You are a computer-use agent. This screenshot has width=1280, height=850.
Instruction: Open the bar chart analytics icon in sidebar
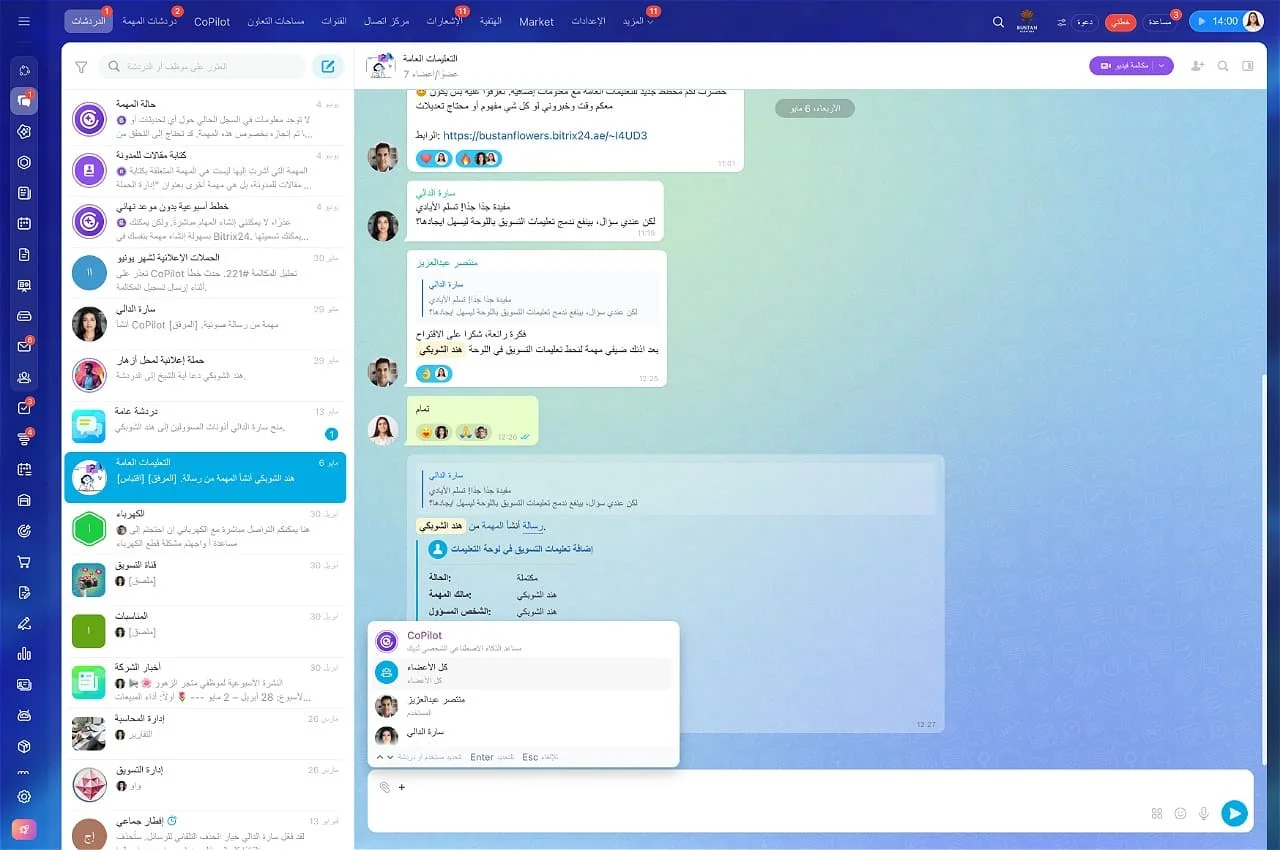(24, 654)
